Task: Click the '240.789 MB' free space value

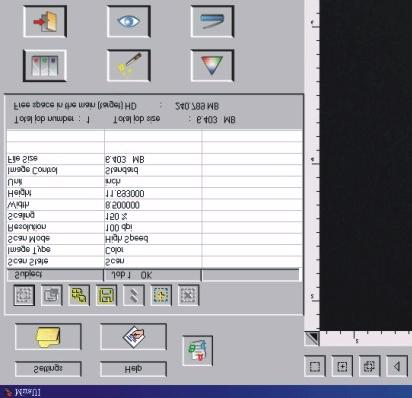Action: point(197,106)
